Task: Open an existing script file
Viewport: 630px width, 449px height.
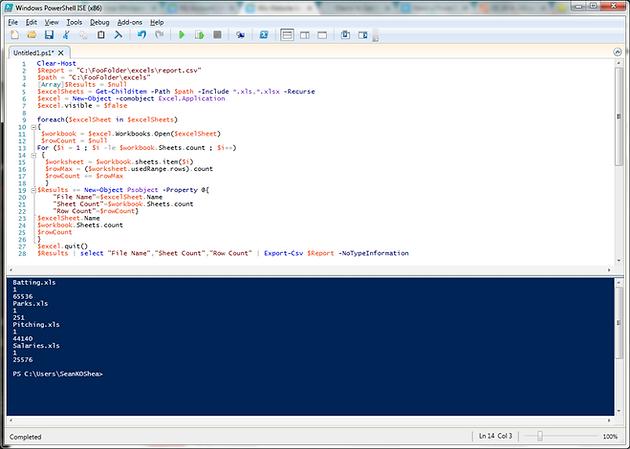Action: tap(31, 35)
